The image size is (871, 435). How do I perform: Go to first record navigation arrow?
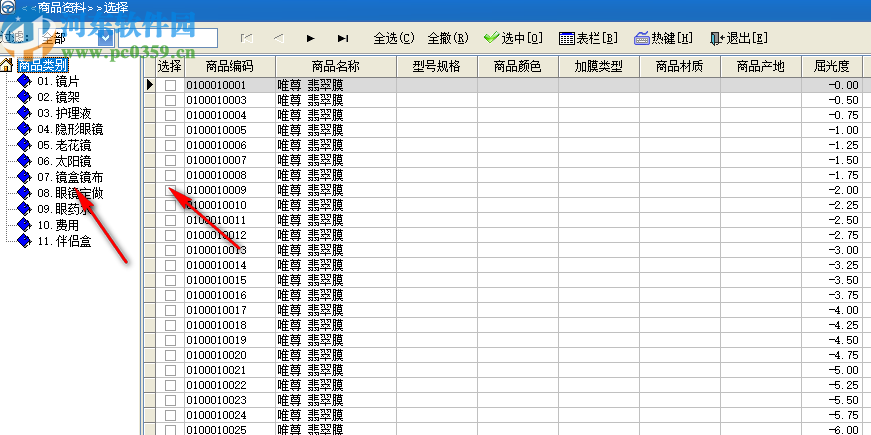point(247,38)
